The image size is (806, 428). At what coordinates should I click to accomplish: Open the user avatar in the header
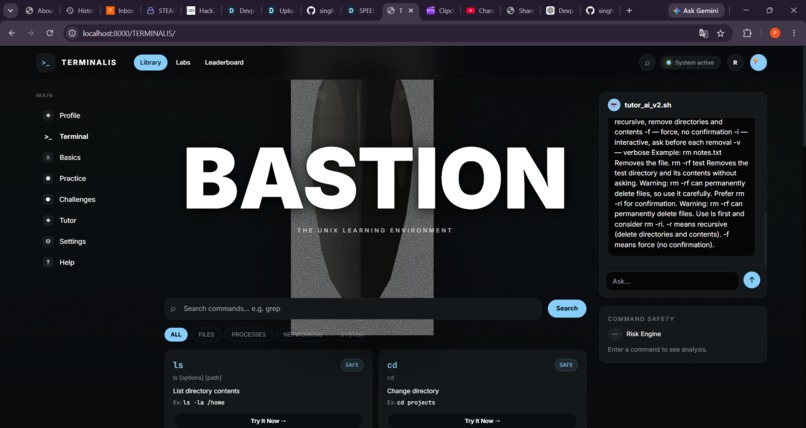pos(758,63)
